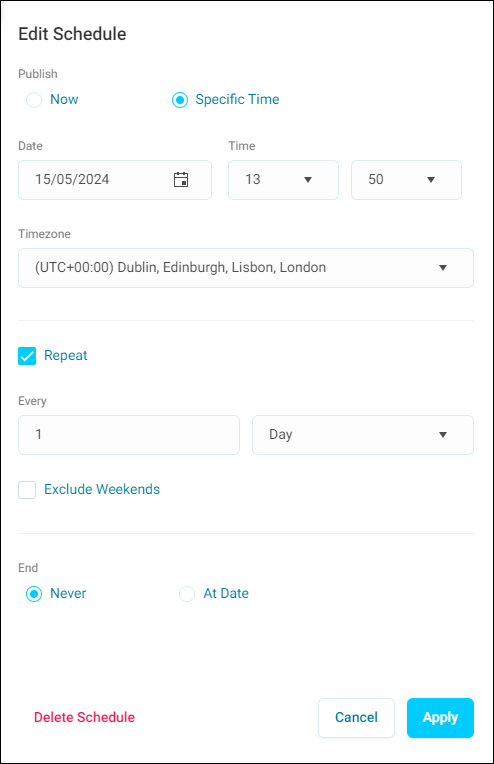
Task: Choose the Specific Time radio button
Action: [x=180, y=100]
